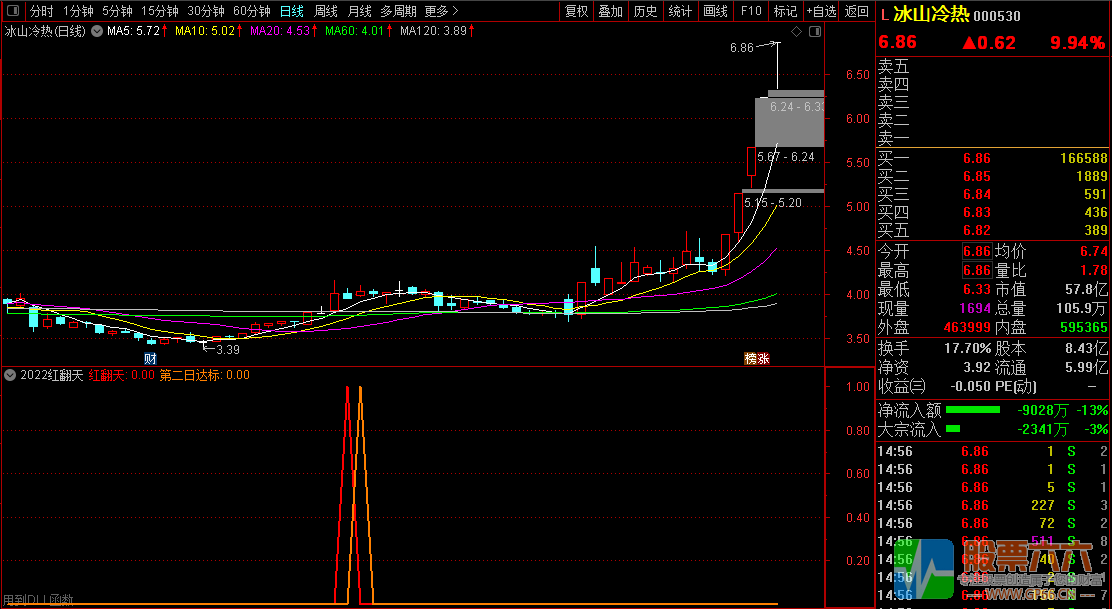Open the 更多 periods expander

(441, 12)
